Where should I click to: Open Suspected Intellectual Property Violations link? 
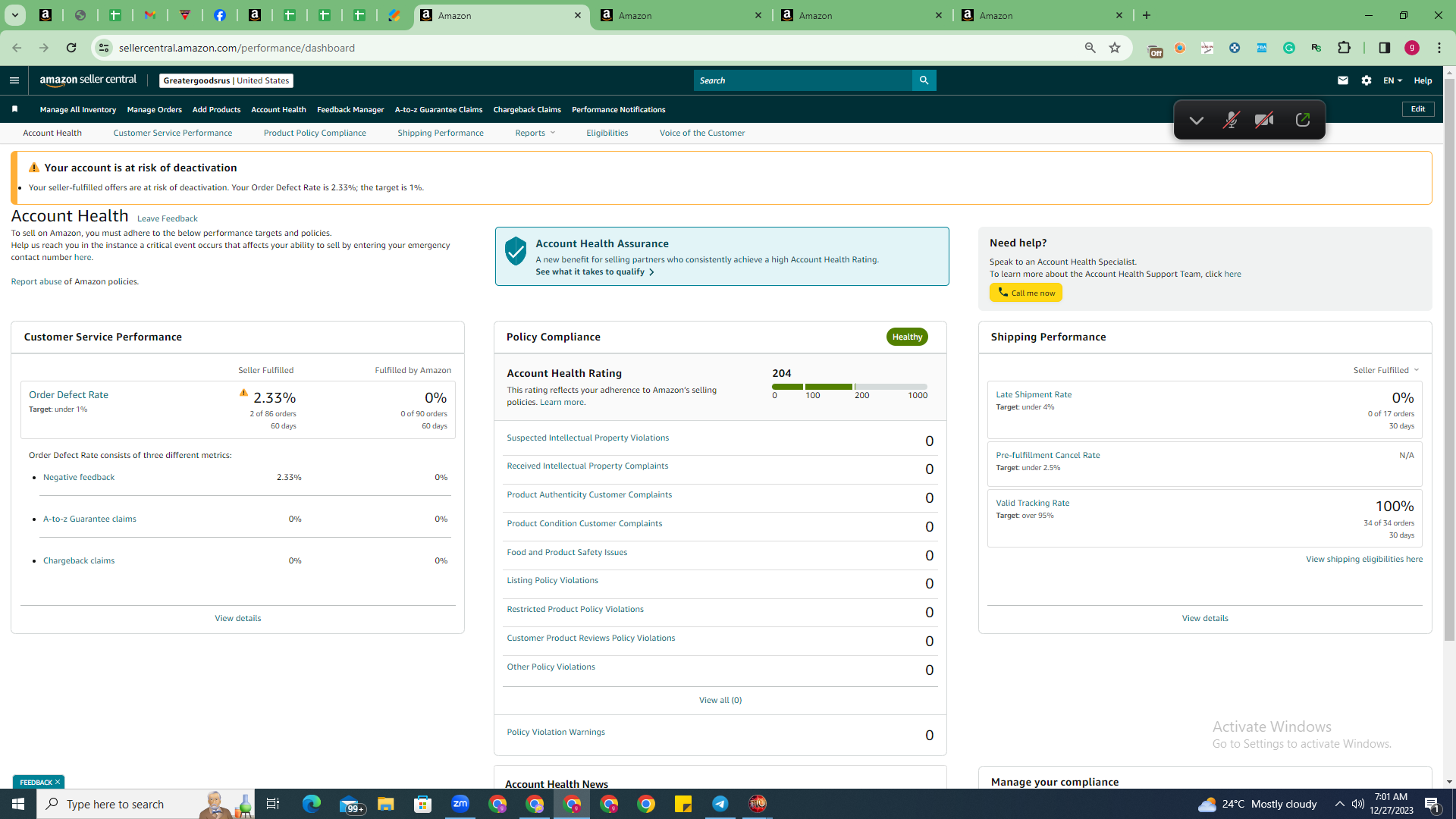tap(588, 438)
